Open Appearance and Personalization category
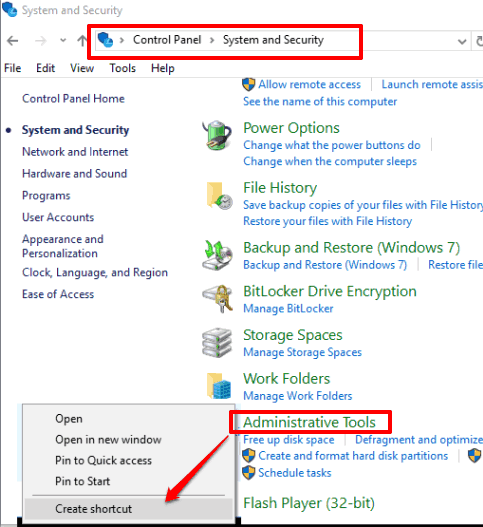Screen dimensions: 483x527 point(63,246)
